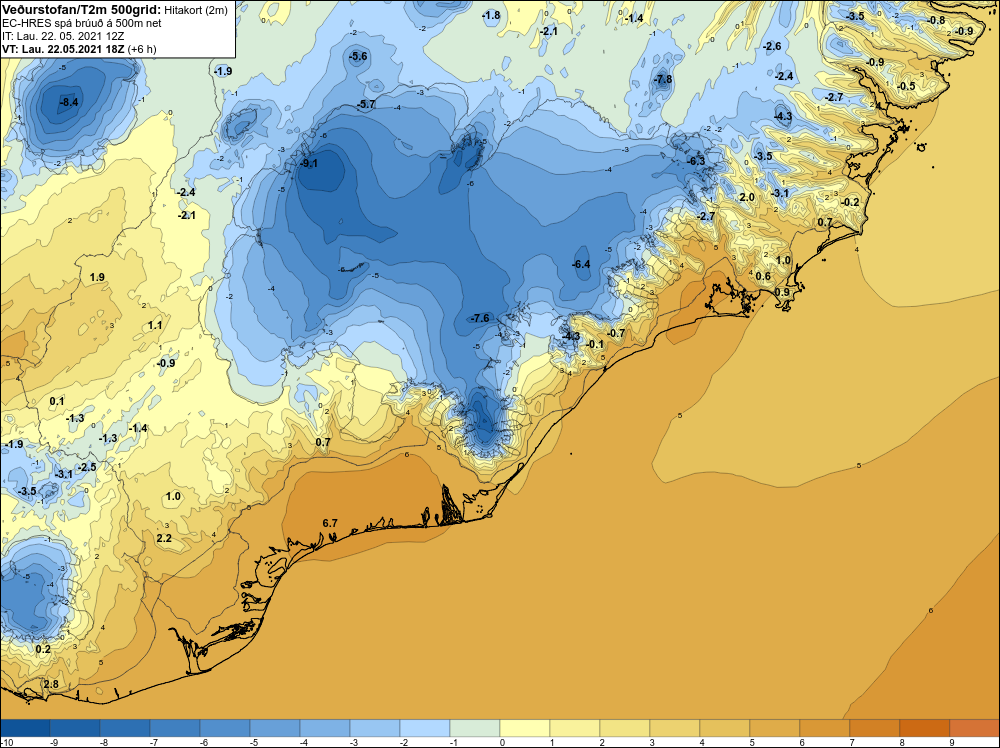Screen dimensions: 1000x748
Task: Click the 'IT: Lau. 22. 05. 2021 12Z' line
Action: pyautogui.click(x=63, y=36)
